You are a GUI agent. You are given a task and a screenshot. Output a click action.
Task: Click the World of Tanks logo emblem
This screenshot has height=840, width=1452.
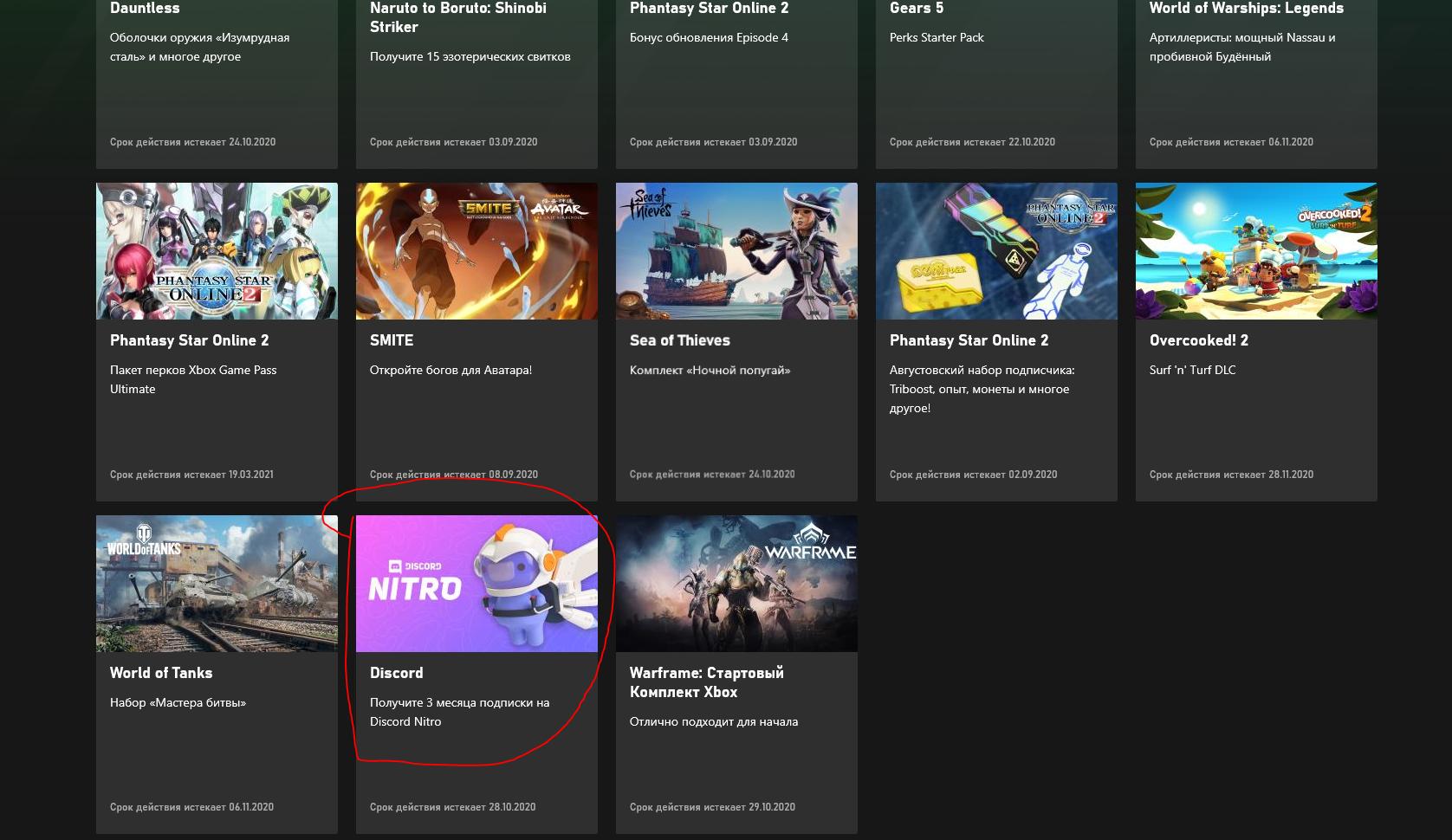point(144,542)
